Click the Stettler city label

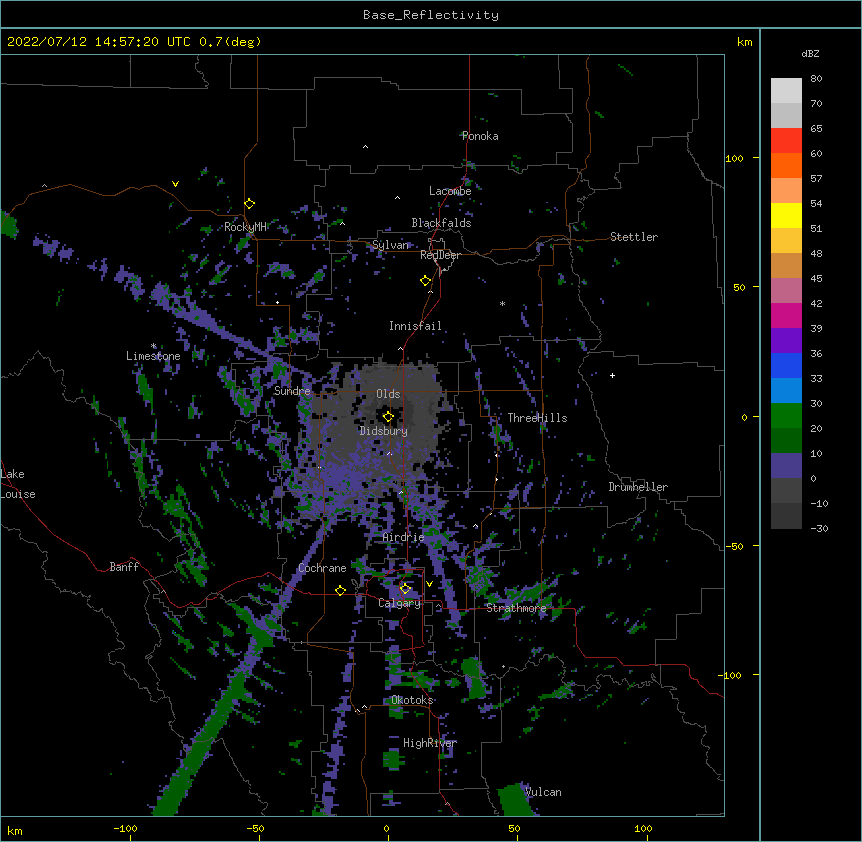(x=634, y=237)
